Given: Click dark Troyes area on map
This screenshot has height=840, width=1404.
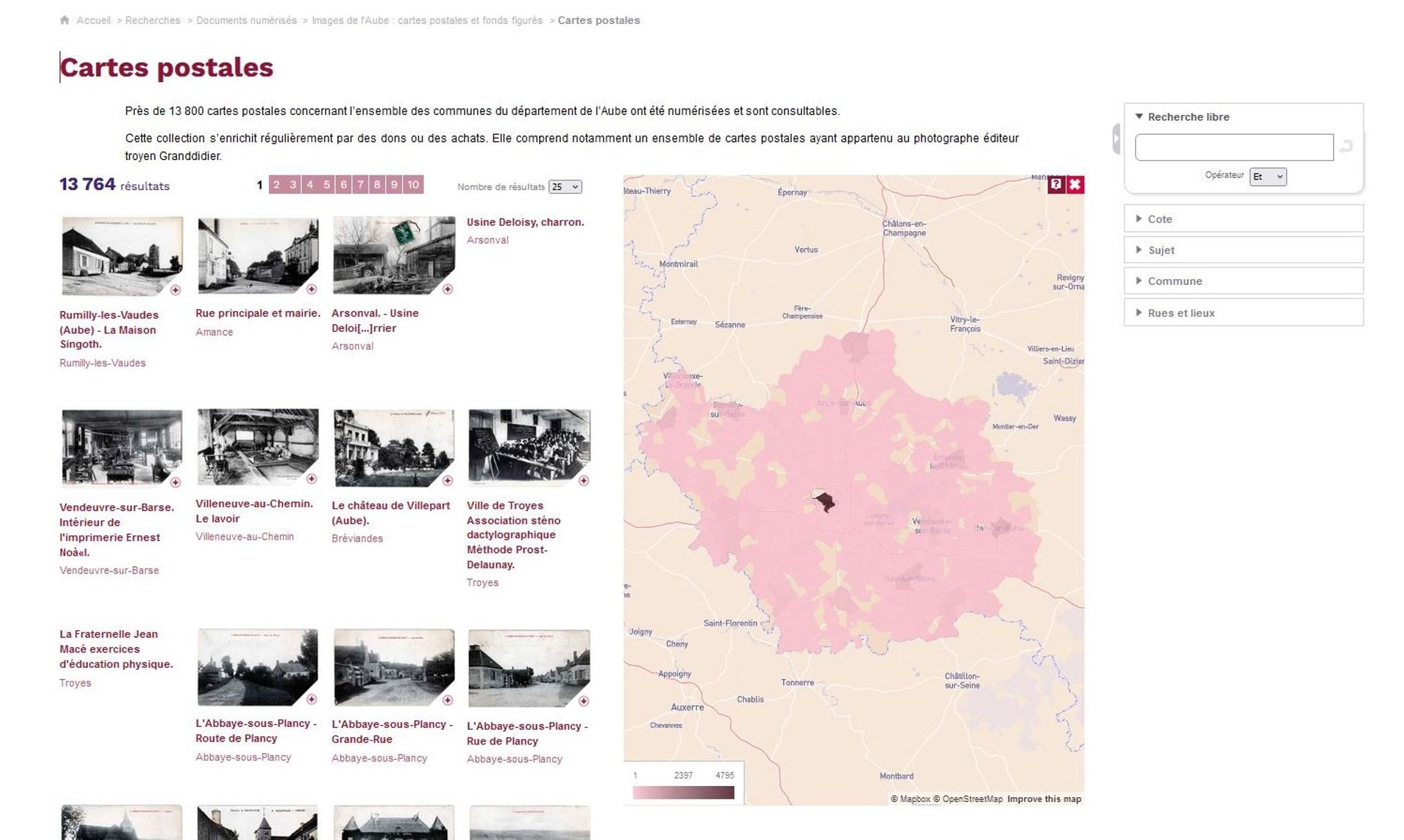Looking at the screenshot, I should click(x=826, y=502).
